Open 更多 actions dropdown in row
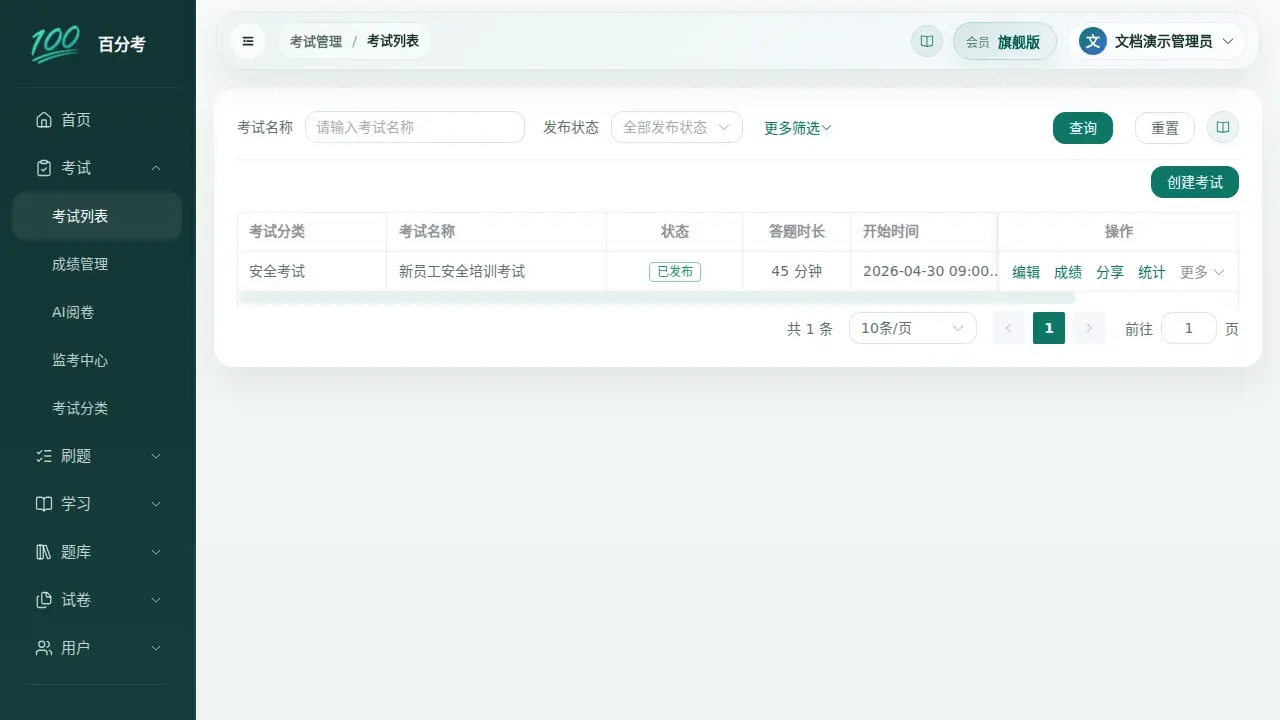This screenshot has height=720, width=1280. click(x=1202, y=272)
